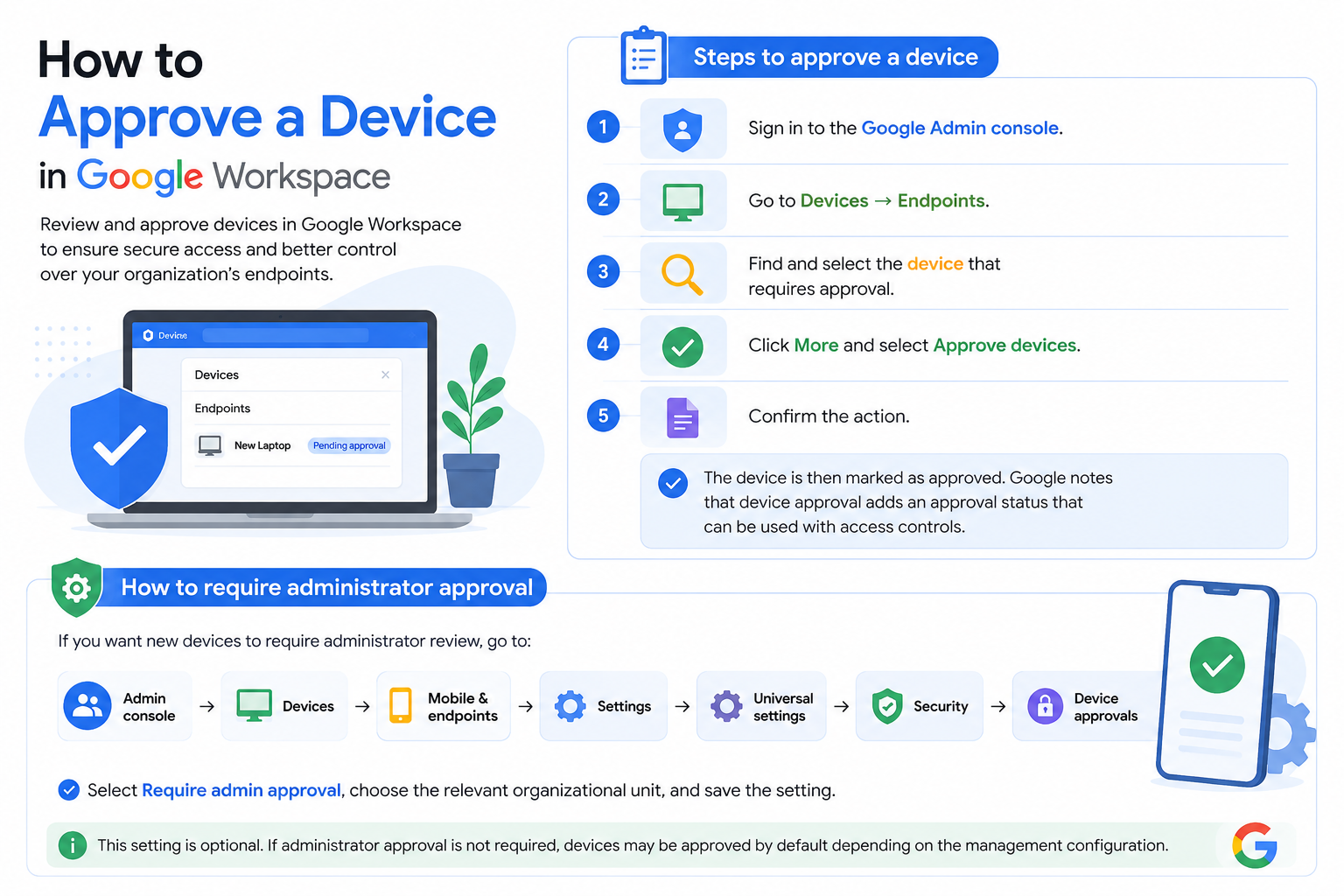Click the colorful 'Google' word in the title
The height and width of the screenshot is (896, 1344).
click(140, 178)
